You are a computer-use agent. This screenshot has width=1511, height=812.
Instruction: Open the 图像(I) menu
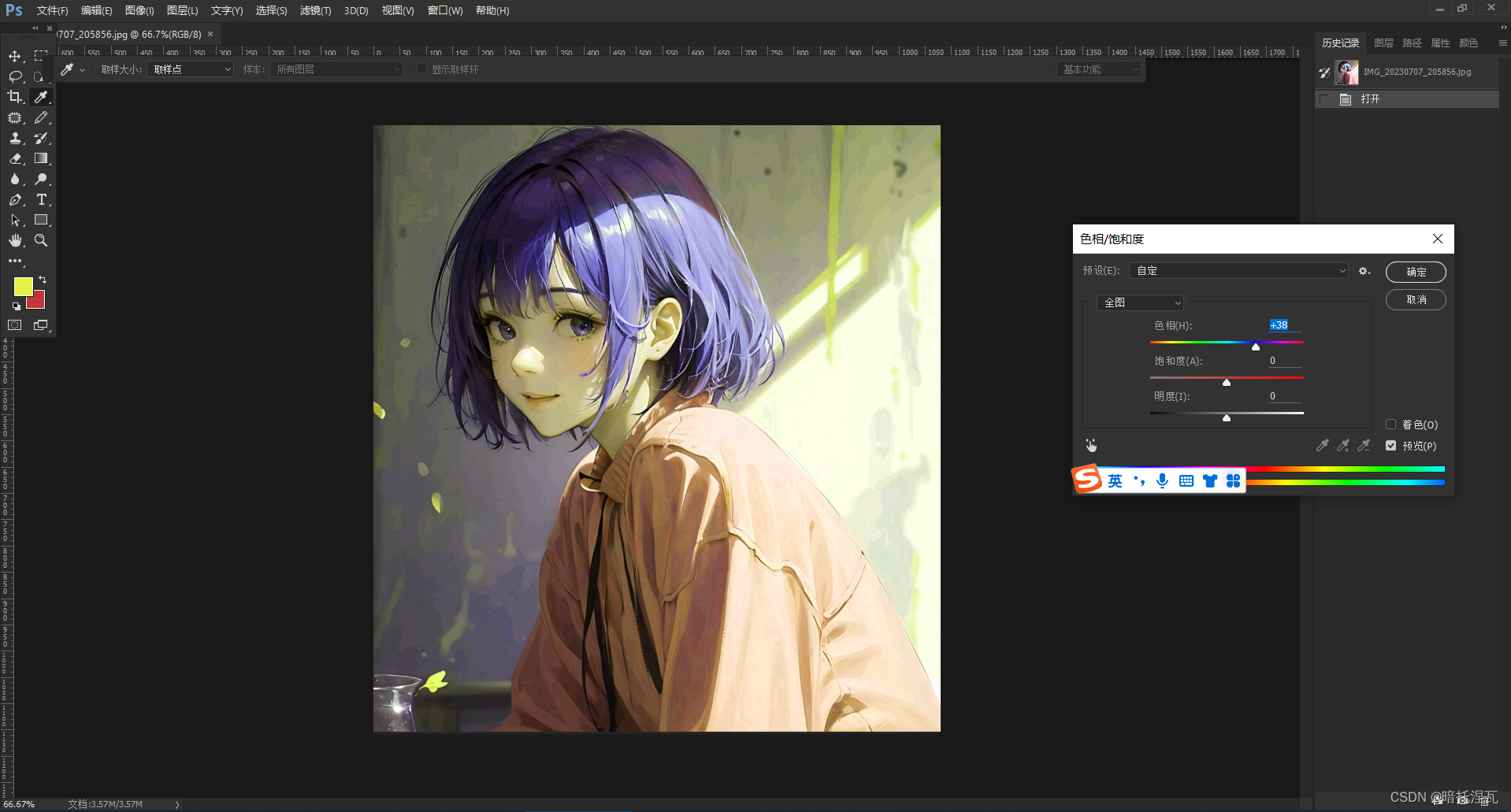139,10
